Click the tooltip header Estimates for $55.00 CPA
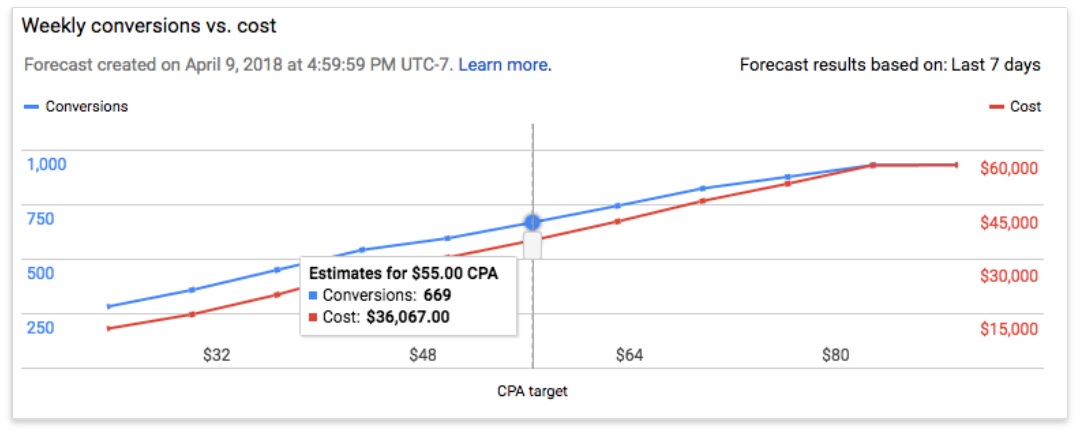 tap(403, 272)
